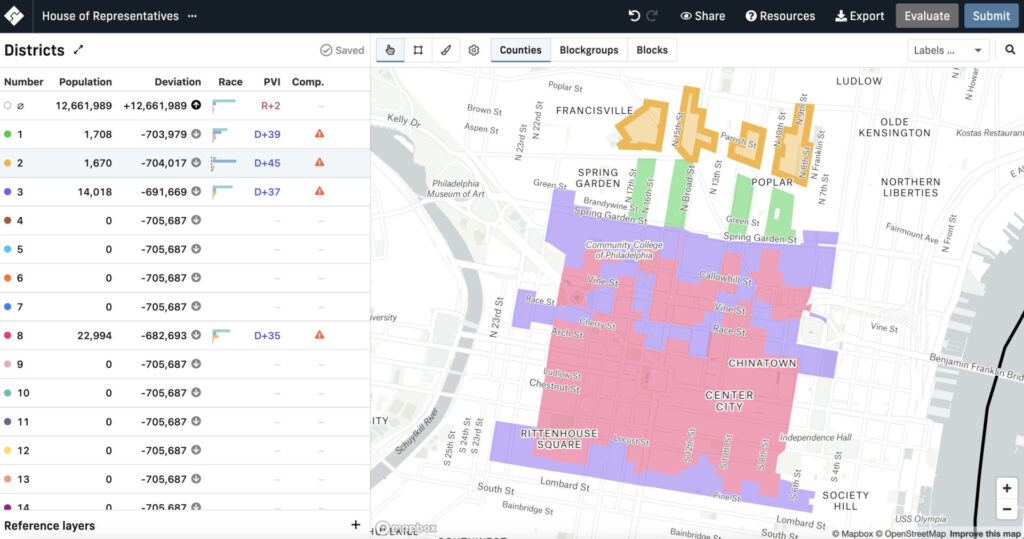Click the undo arrow icon

click(x=634, y=16)
